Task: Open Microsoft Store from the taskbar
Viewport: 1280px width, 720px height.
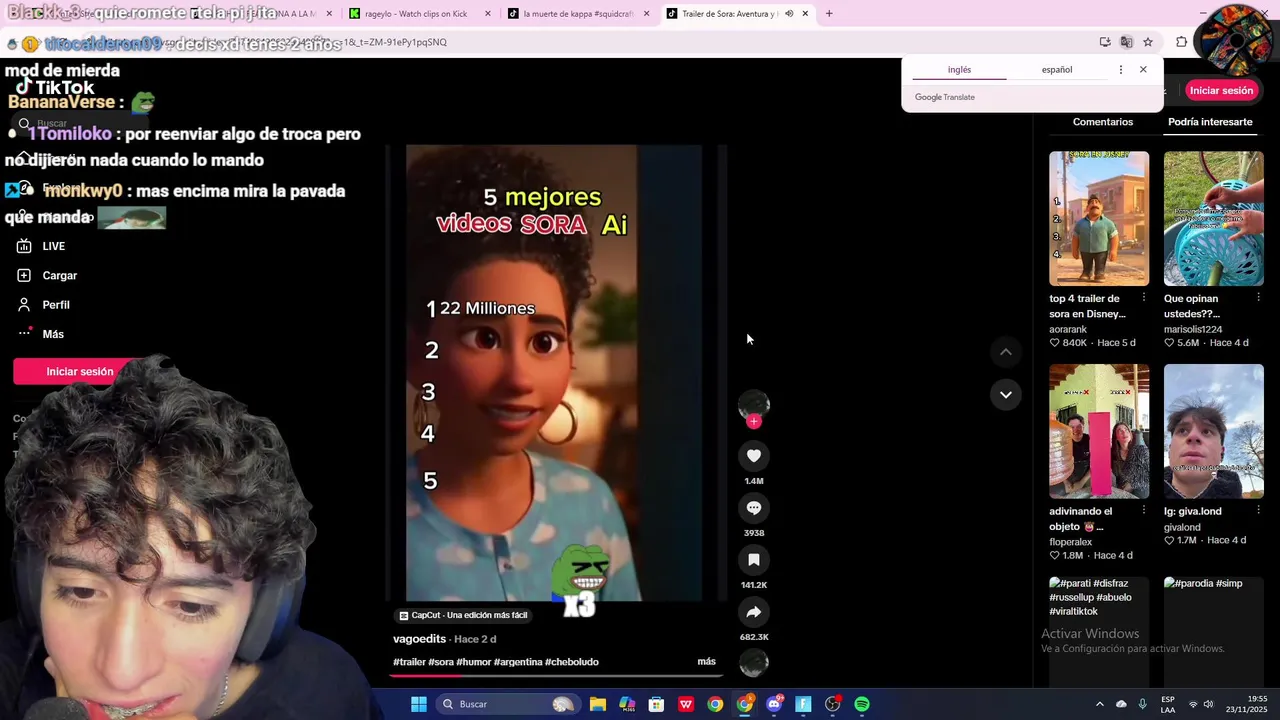Action: click(x=656, y=704)
